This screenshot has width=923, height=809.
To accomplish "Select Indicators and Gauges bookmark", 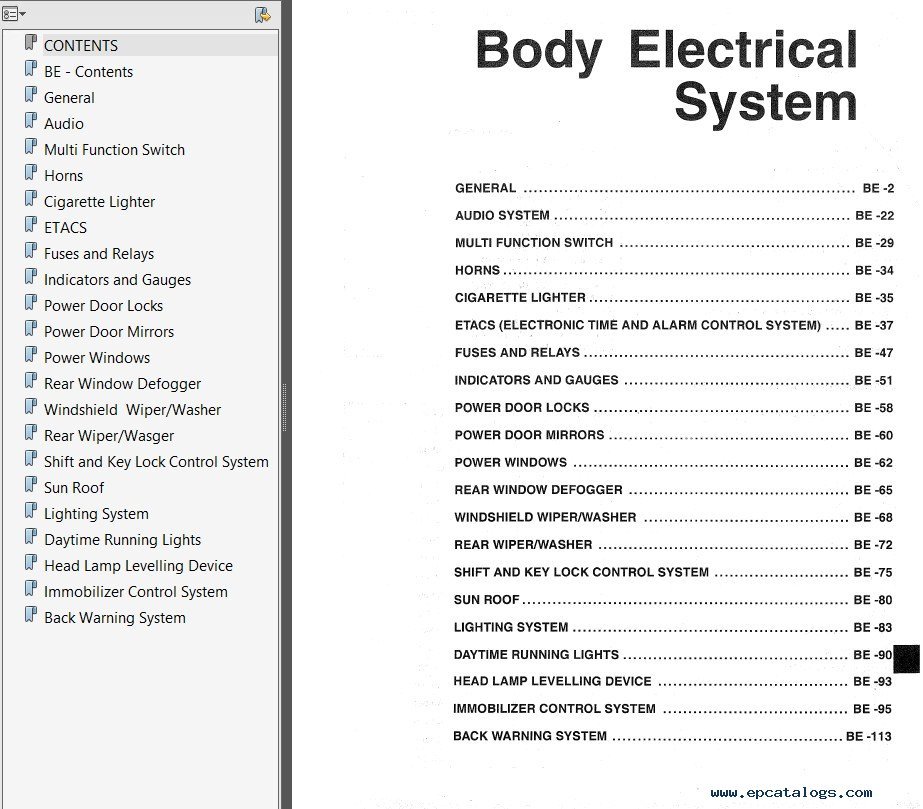I will point(117,279).
